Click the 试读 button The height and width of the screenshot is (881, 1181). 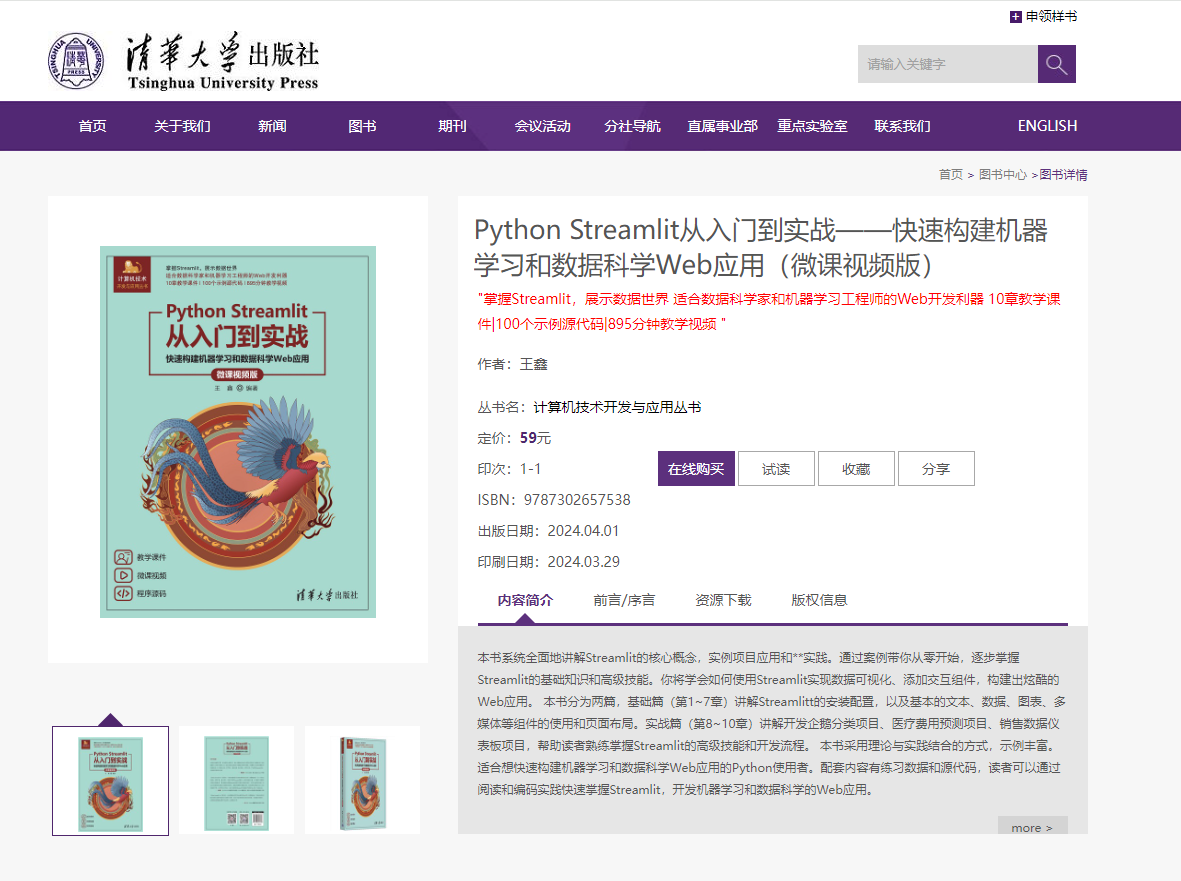click(x=776, y=468)
